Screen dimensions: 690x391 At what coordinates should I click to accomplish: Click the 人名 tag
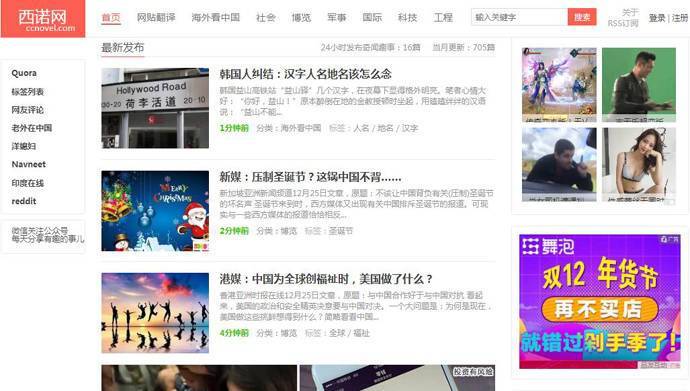coord(361,128)
